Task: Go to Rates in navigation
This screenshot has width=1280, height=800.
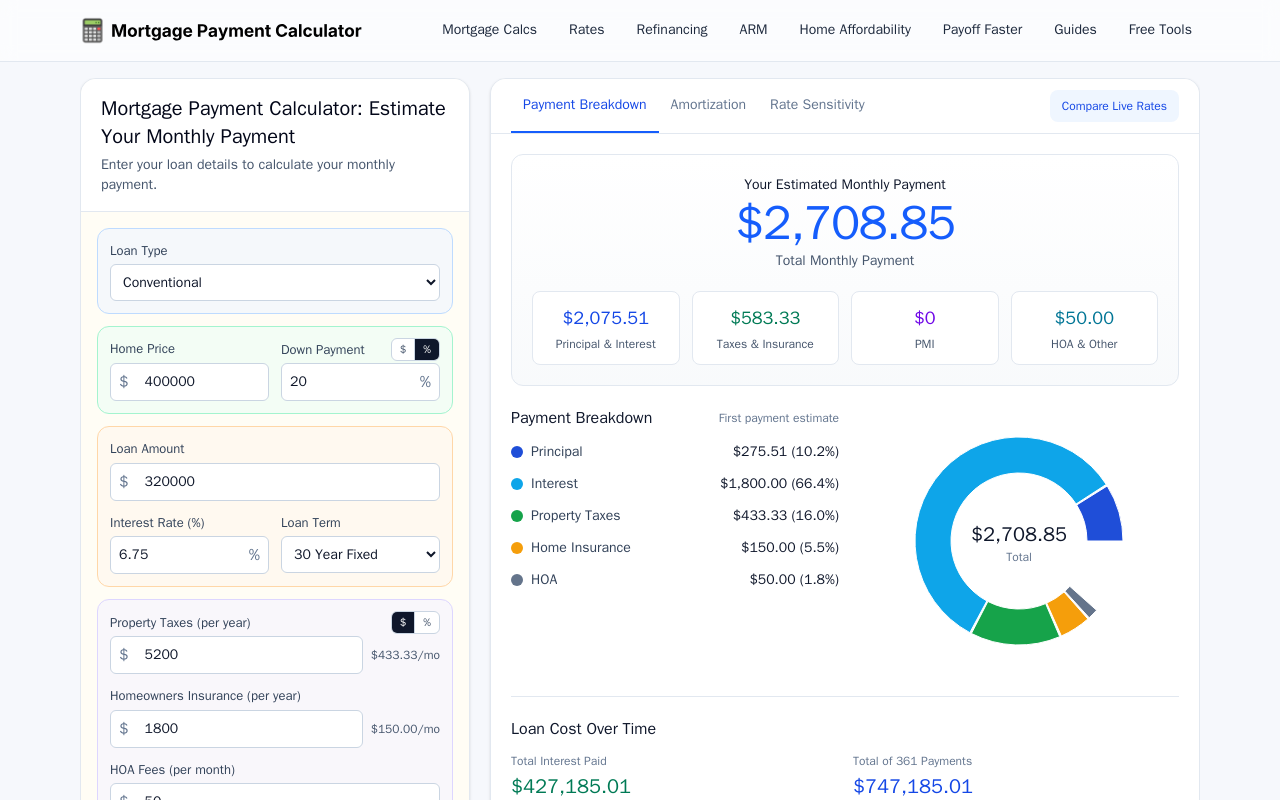Action: click(587, 30)
